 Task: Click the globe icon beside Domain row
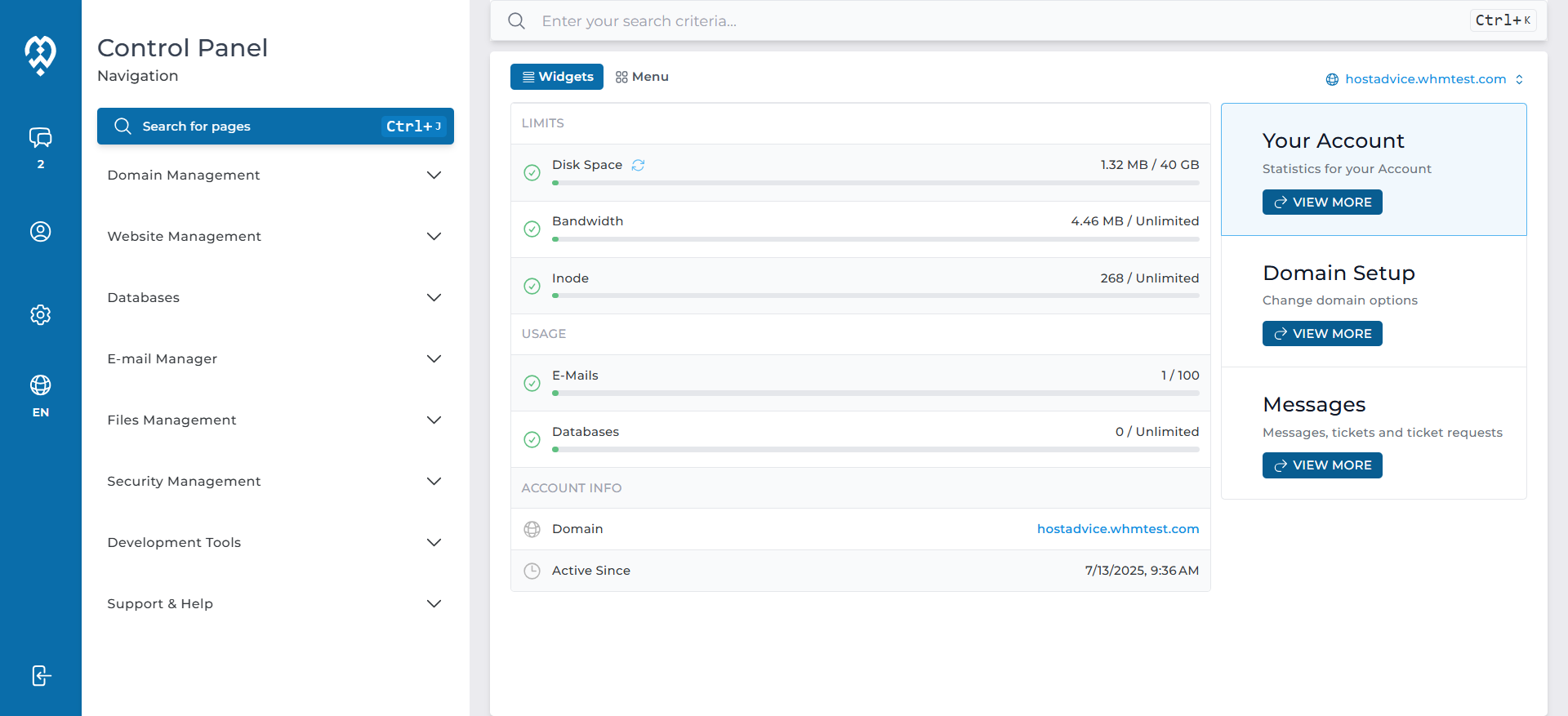click(532, 529)
